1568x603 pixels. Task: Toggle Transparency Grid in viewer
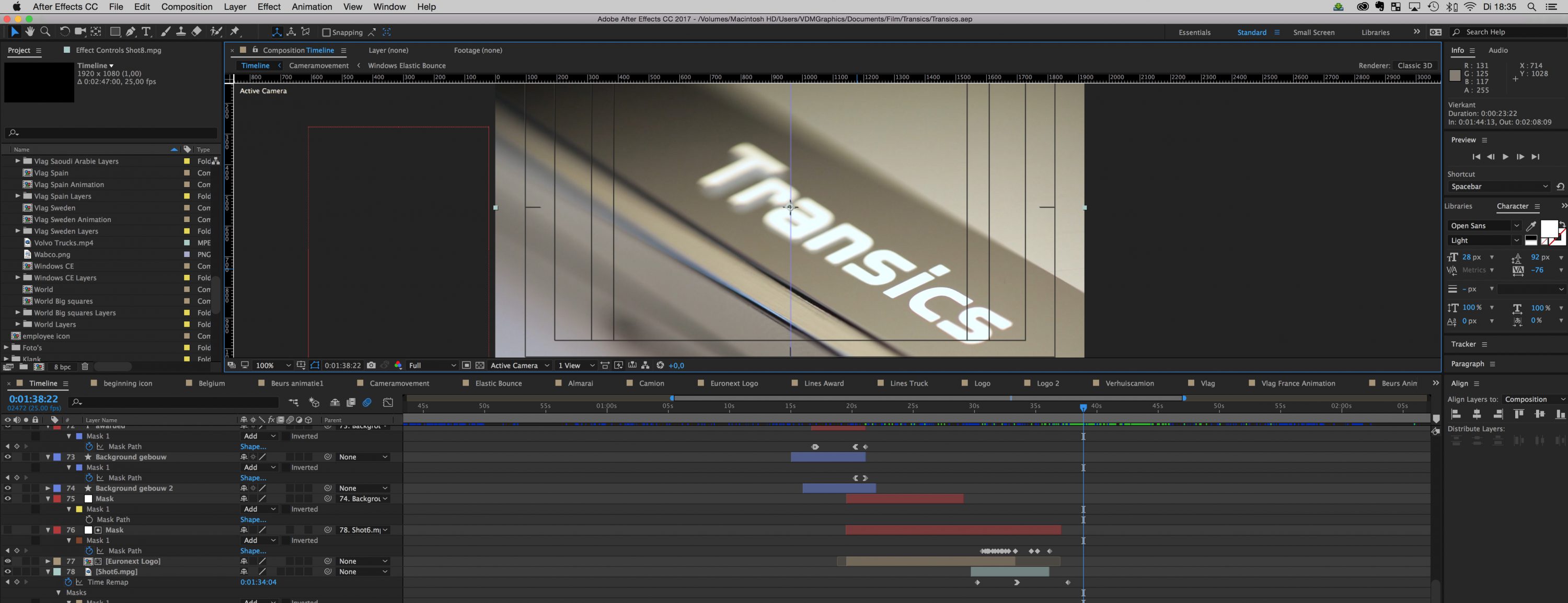pyautogui.click(x=480, y=366)
